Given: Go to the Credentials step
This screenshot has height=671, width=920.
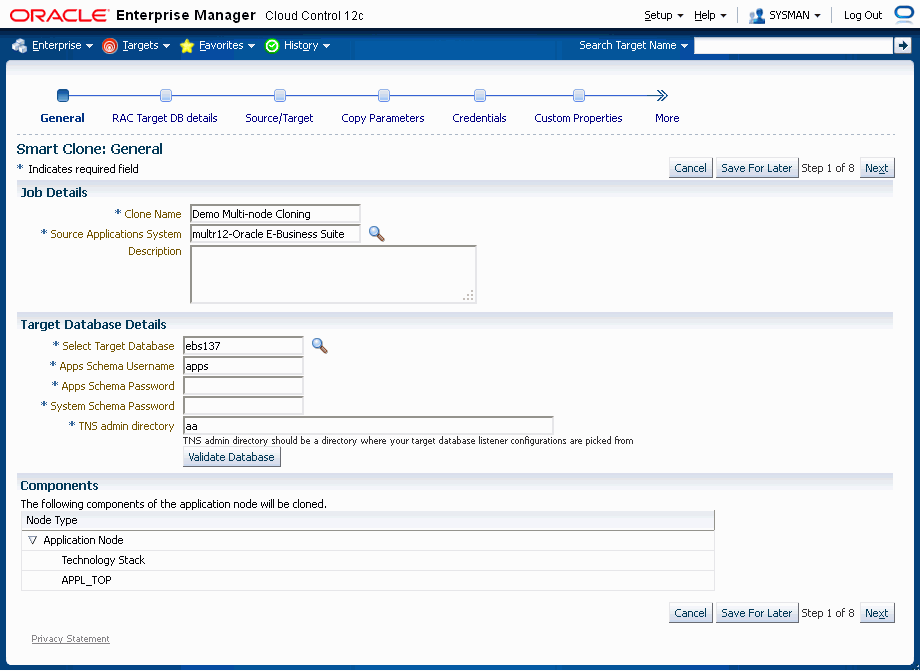Looking at the screenshot, I should [479, 118].
